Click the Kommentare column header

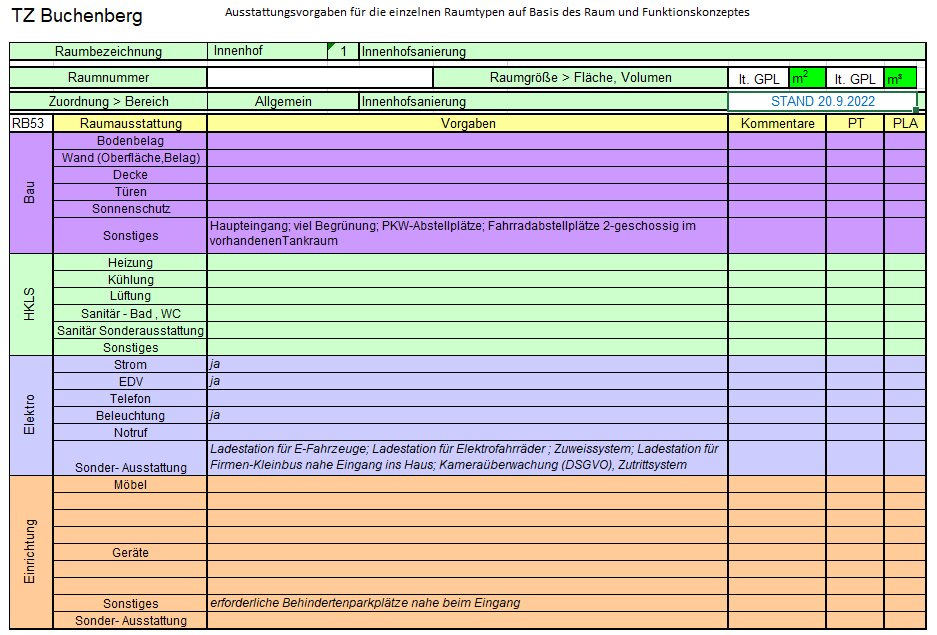(x=776, y=123)
